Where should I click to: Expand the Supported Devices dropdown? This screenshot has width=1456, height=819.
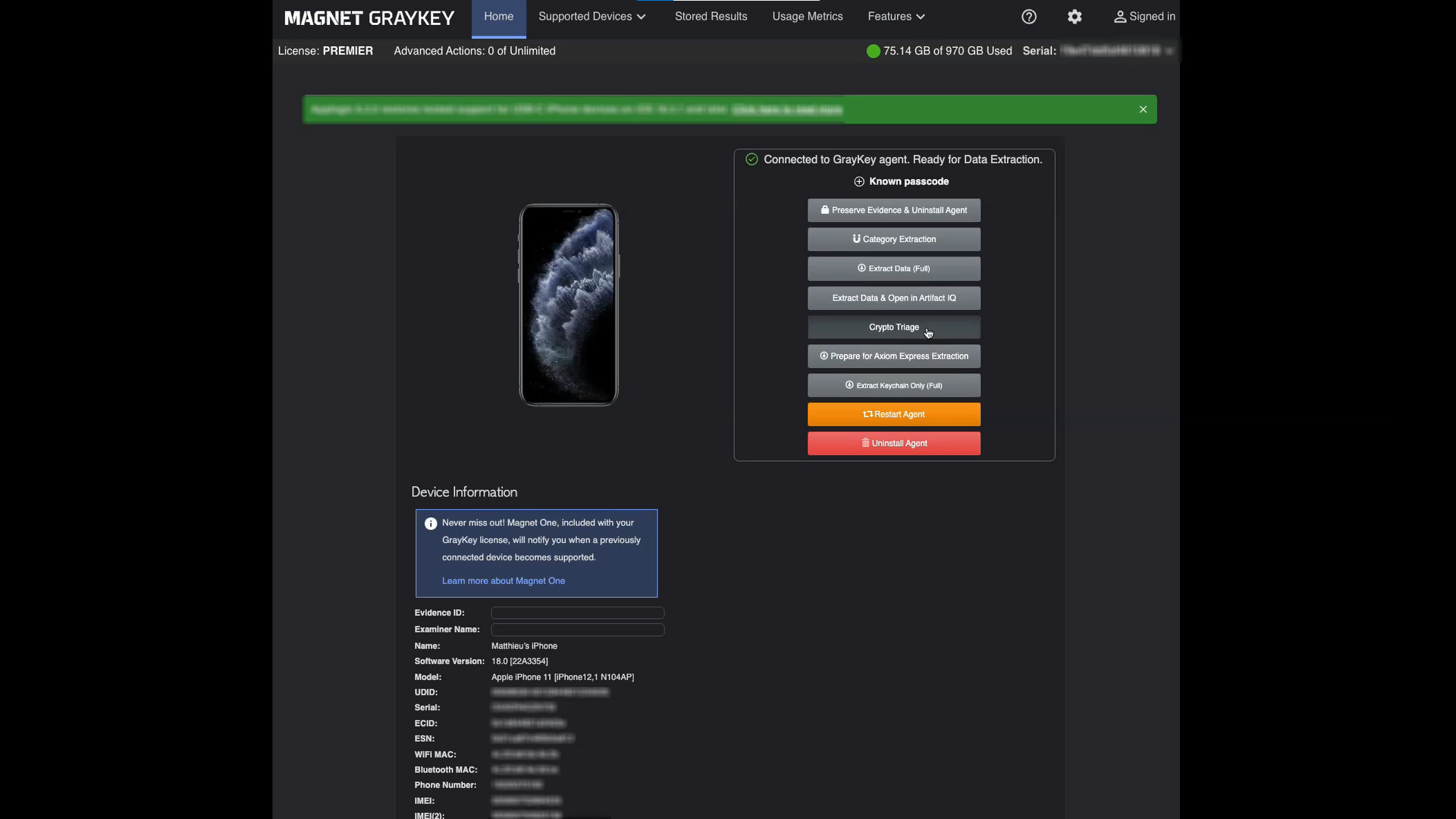(591, 17)
